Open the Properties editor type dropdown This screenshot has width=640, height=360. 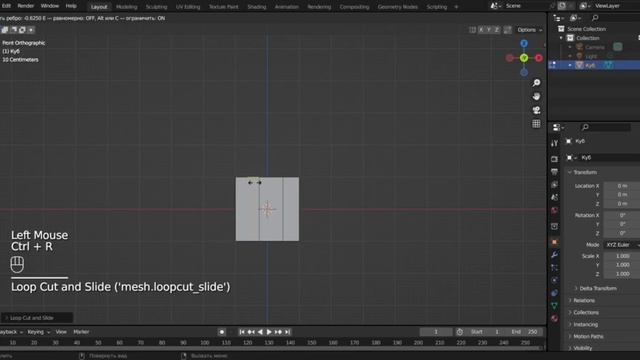click(558, 127)
